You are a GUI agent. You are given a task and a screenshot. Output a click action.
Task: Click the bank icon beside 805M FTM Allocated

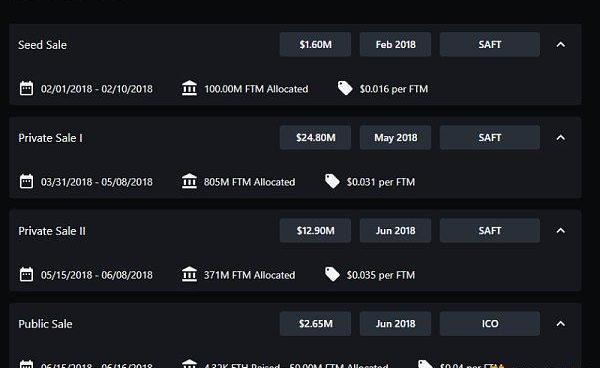coord(189,181)
